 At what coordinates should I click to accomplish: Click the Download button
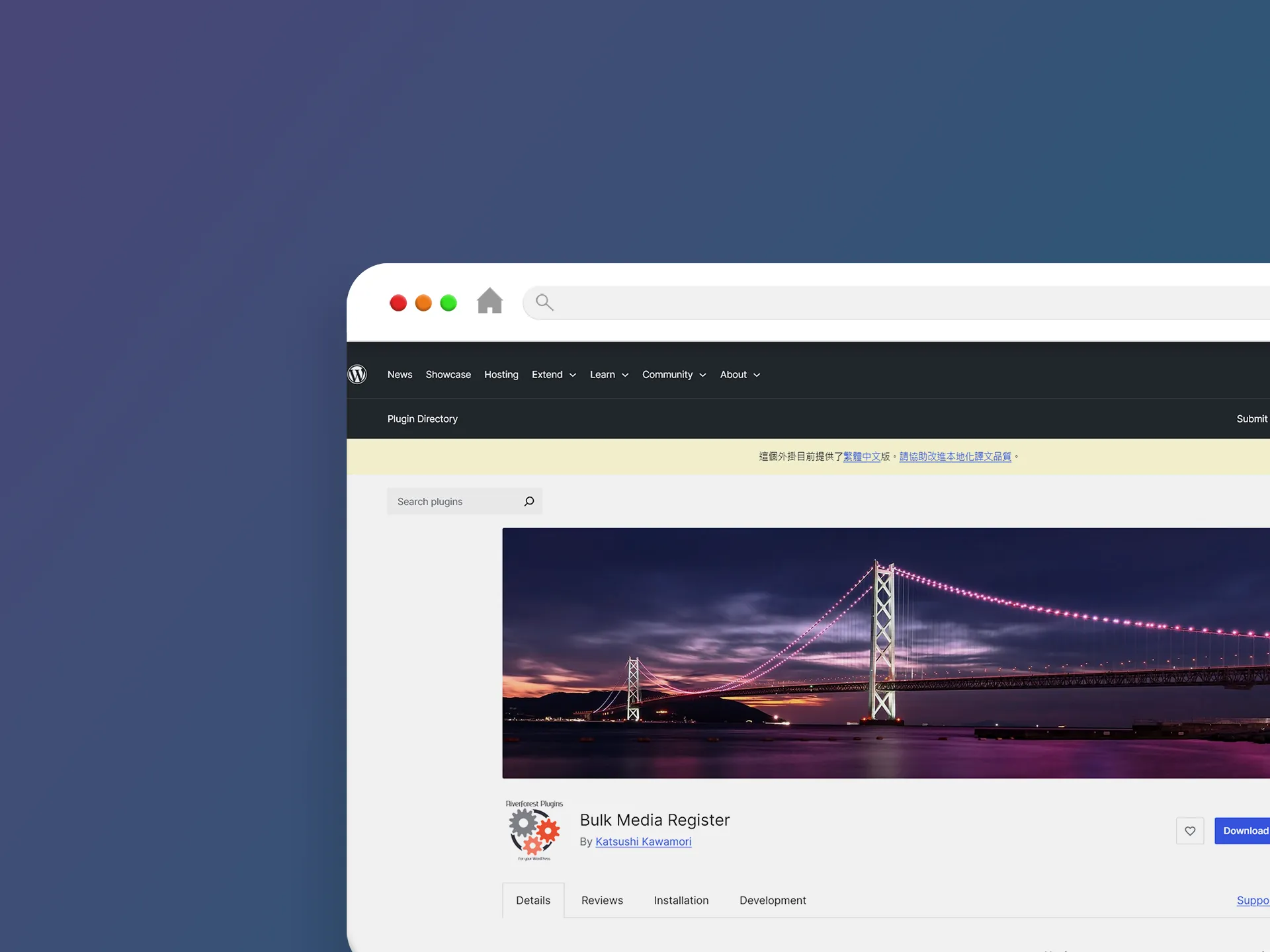click(1242, 831)
